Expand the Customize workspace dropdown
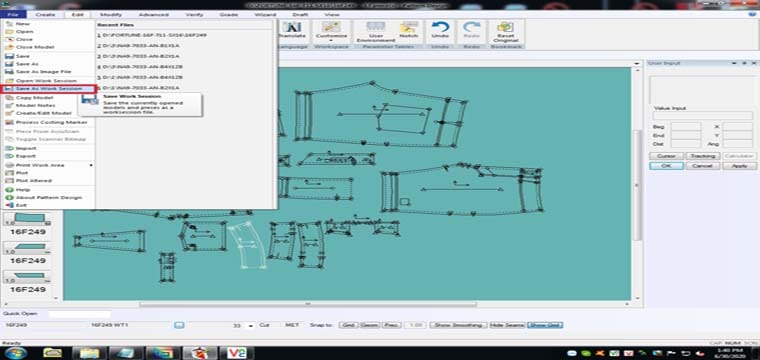Image resolution: width=760 pixels, height=360 pixels. tap(331, 31)
